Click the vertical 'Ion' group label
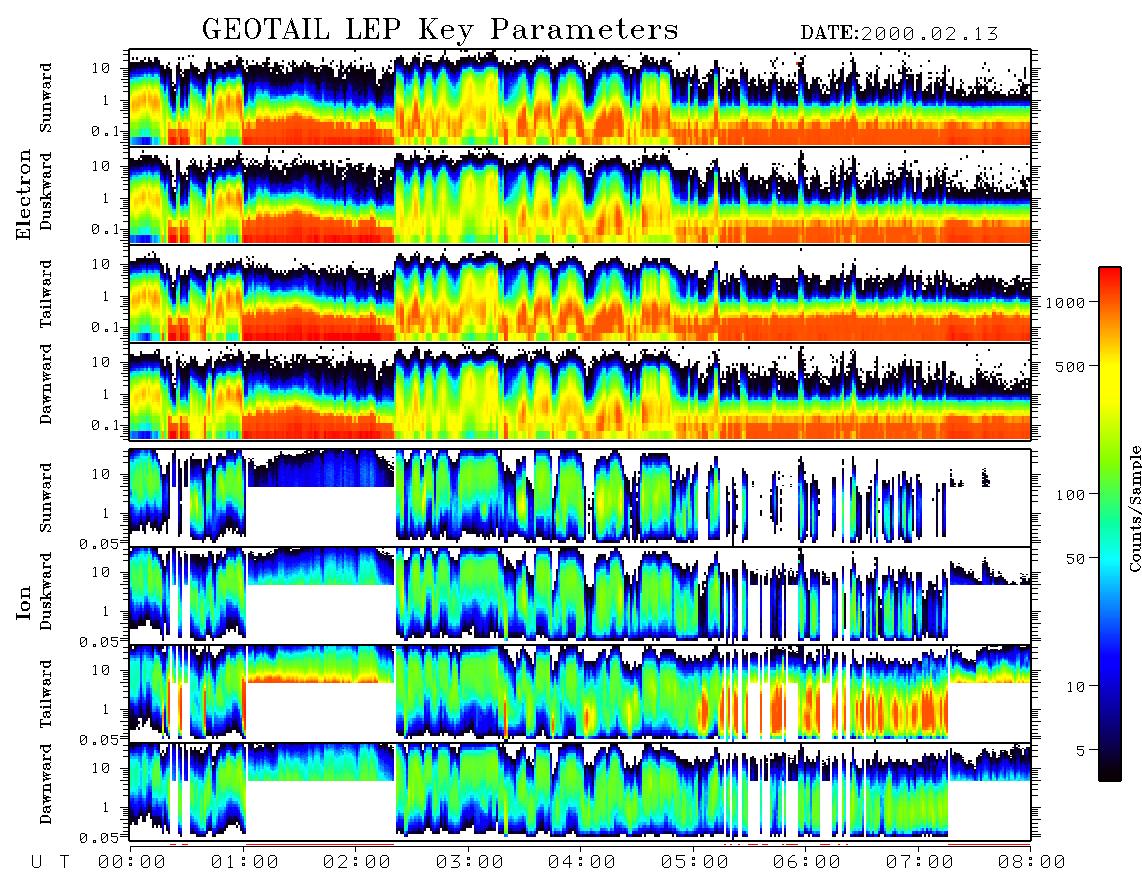The height and width of the screenshot is (880, 1142). (24, 602)
